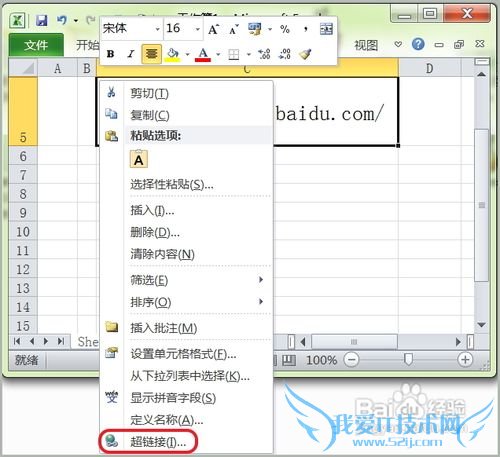Switch to page break preview icon
Screen dimensions: 500x457
[289, 360]
